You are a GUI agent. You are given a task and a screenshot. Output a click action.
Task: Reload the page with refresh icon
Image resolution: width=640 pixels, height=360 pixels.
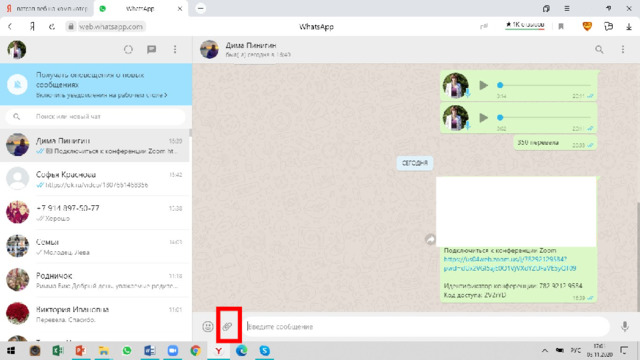tap(51, 27)
